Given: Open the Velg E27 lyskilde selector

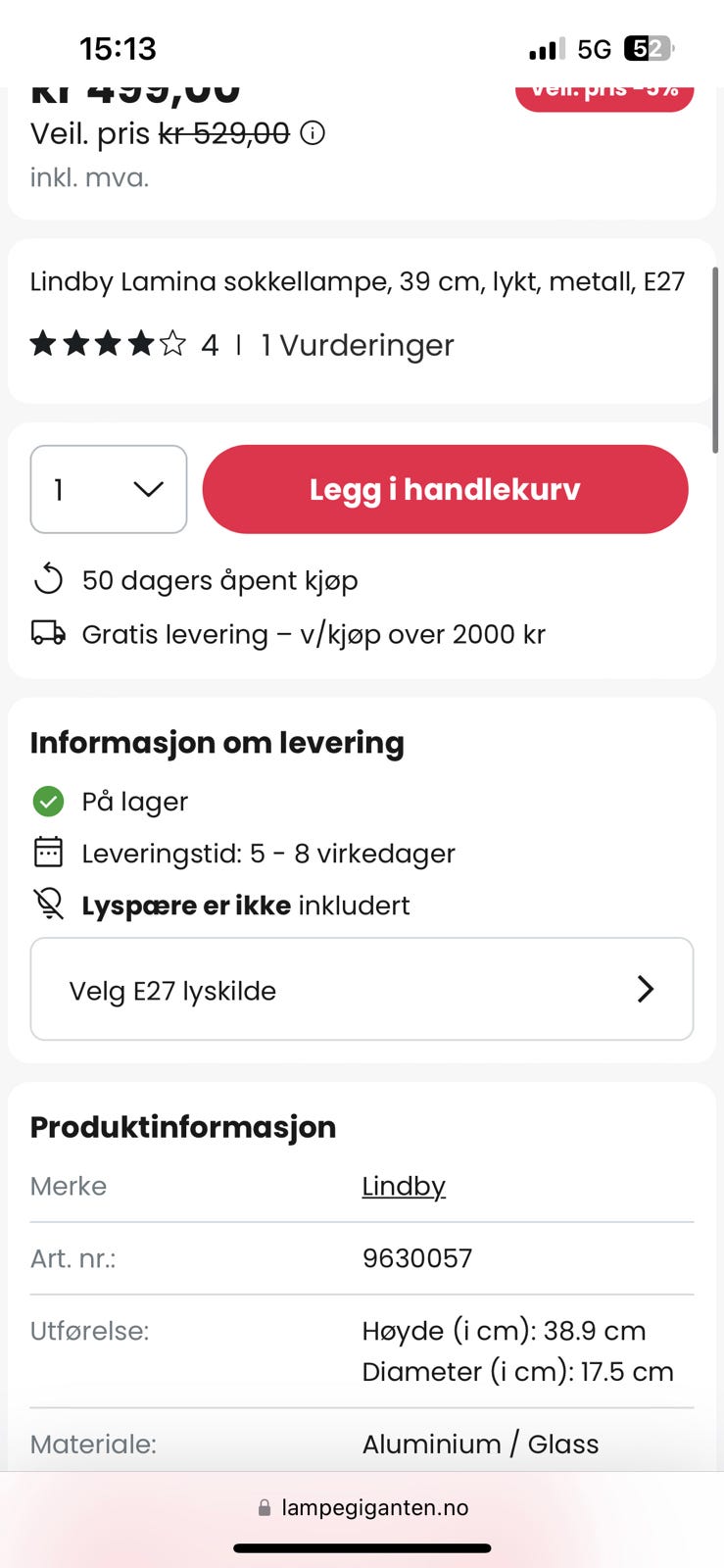Looking at the screenshot, I should [362, 989].
